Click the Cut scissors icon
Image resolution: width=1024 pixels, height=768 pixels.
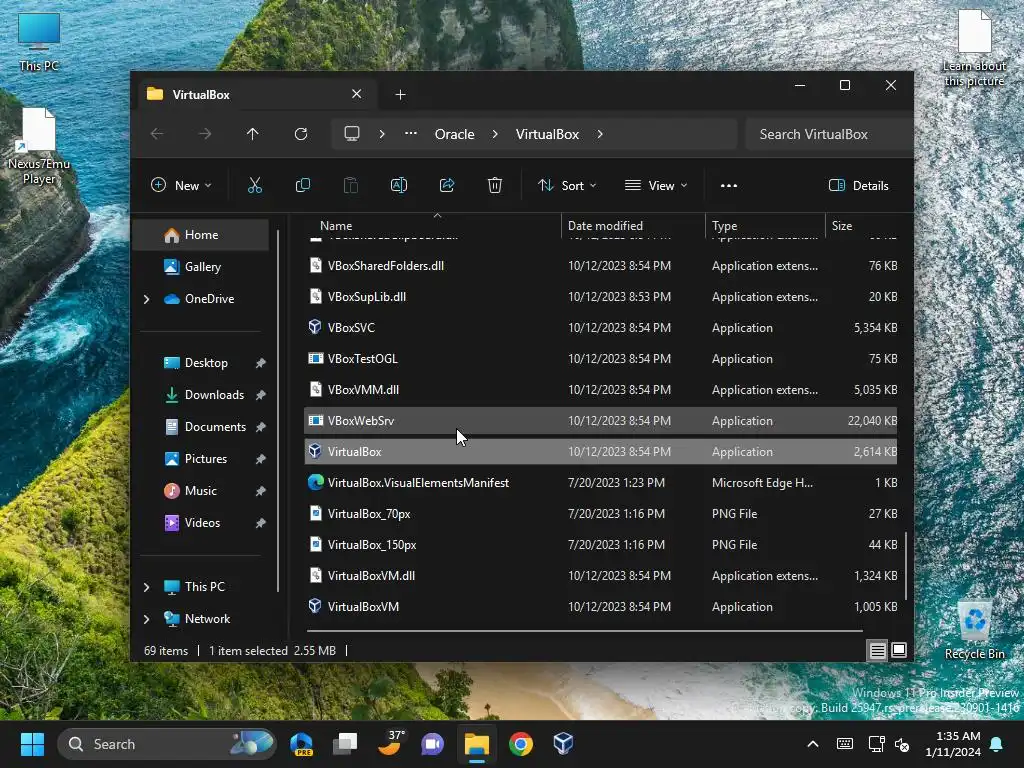tap(255, 185)
